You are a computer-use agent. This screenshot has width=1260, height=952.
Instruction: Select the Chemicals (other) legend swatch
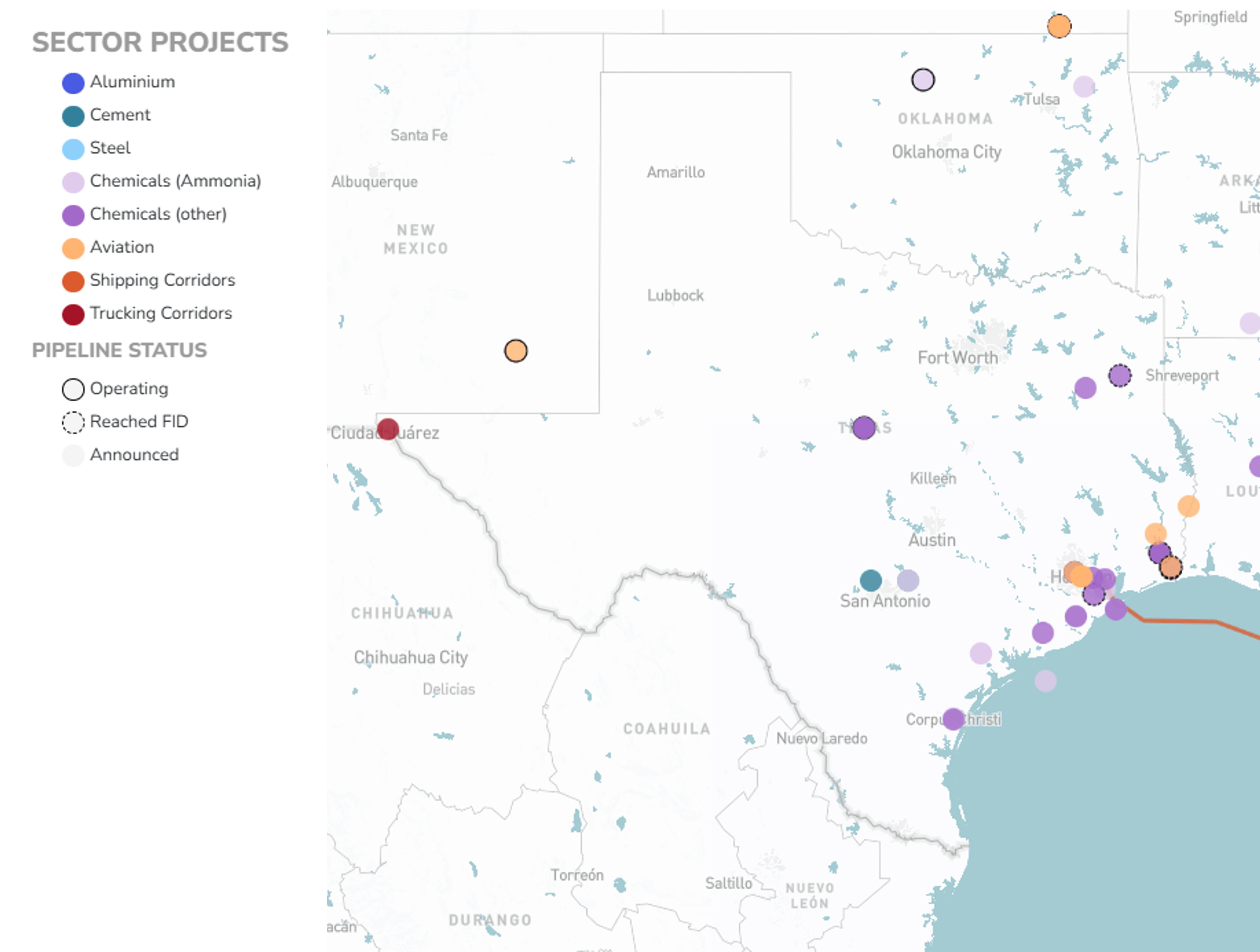[x=73, y=215]
